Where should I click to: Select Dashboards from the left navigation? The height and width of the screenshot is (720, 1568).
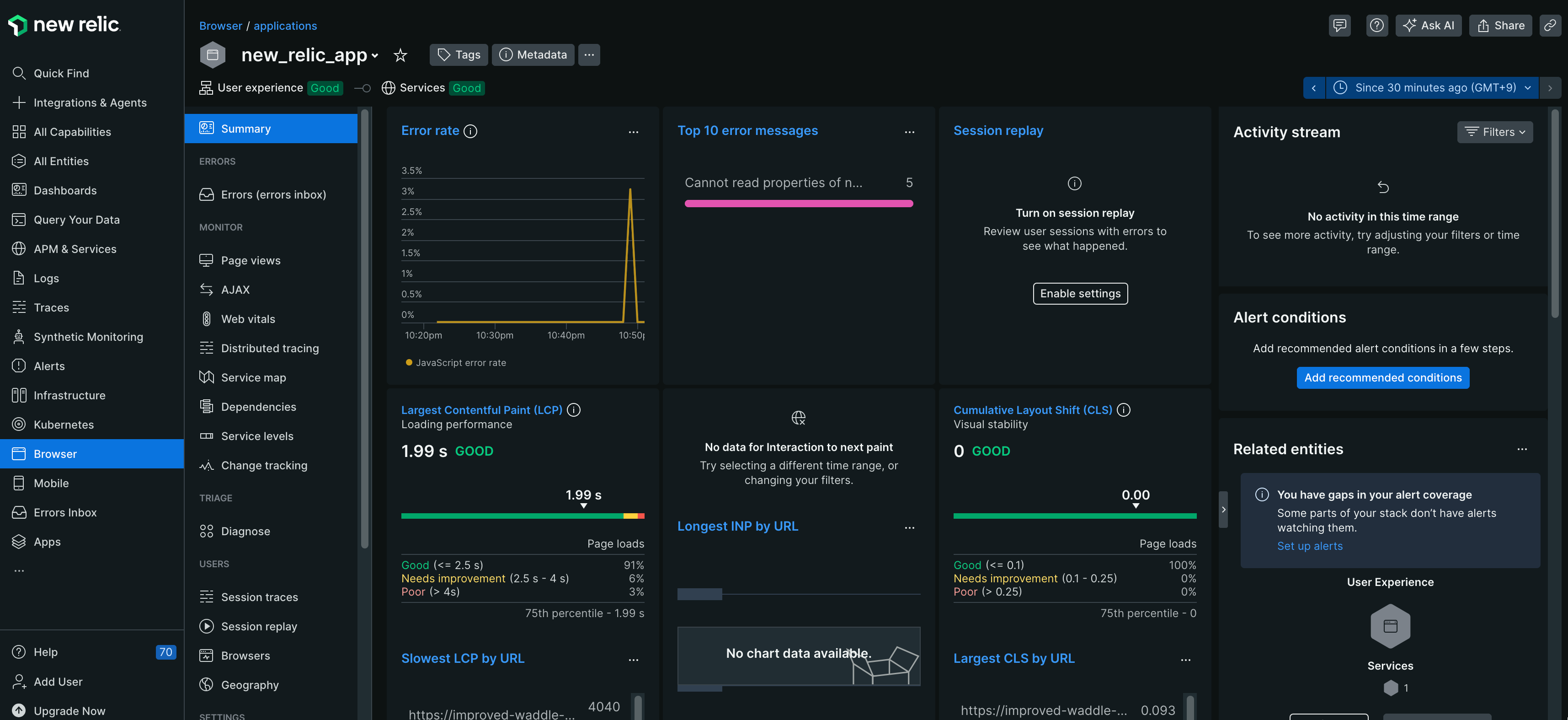[65, 190]
